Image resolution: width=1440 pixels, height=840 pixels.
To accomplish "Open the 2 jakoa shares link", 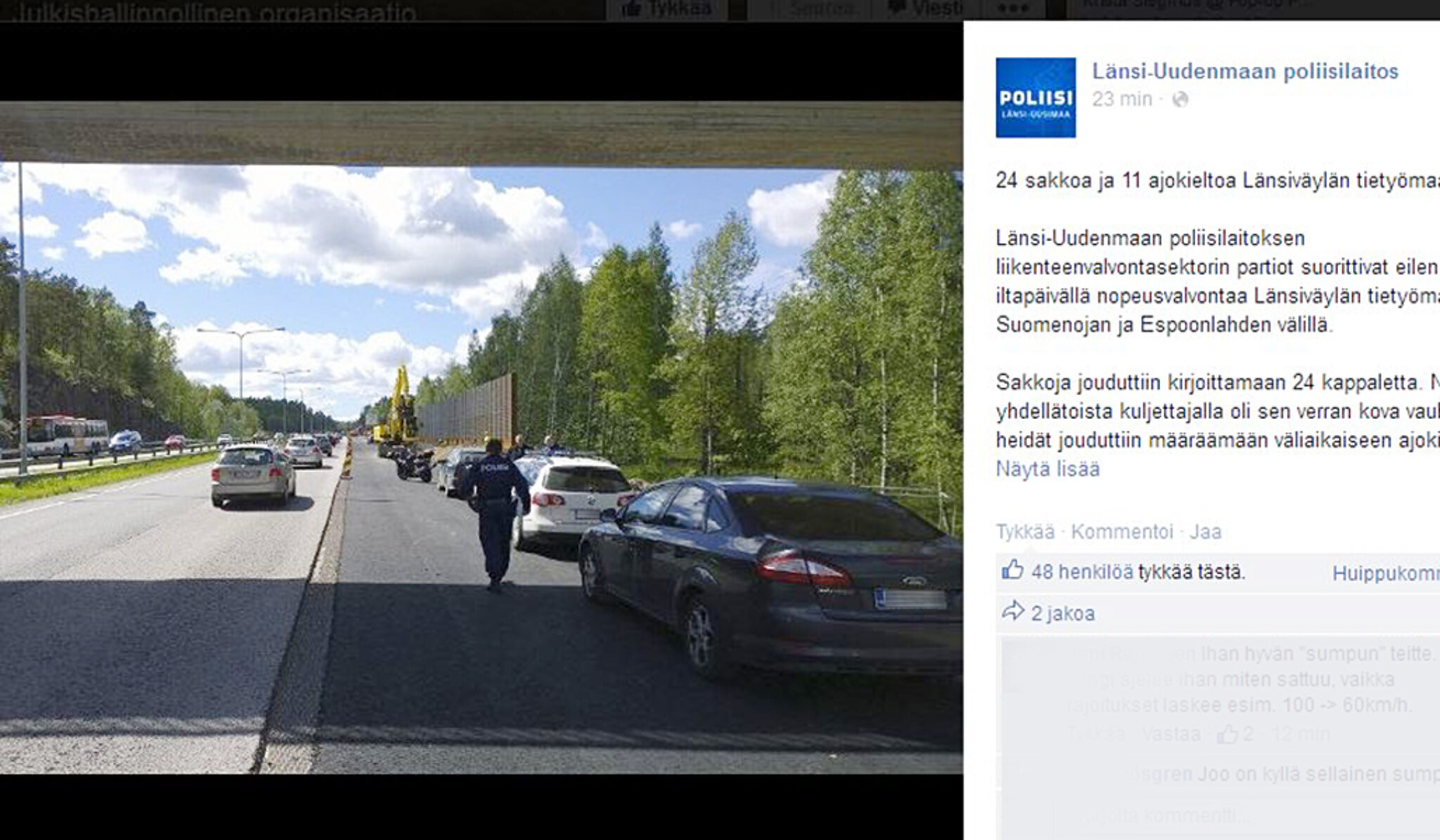I will coord(1062,614).
